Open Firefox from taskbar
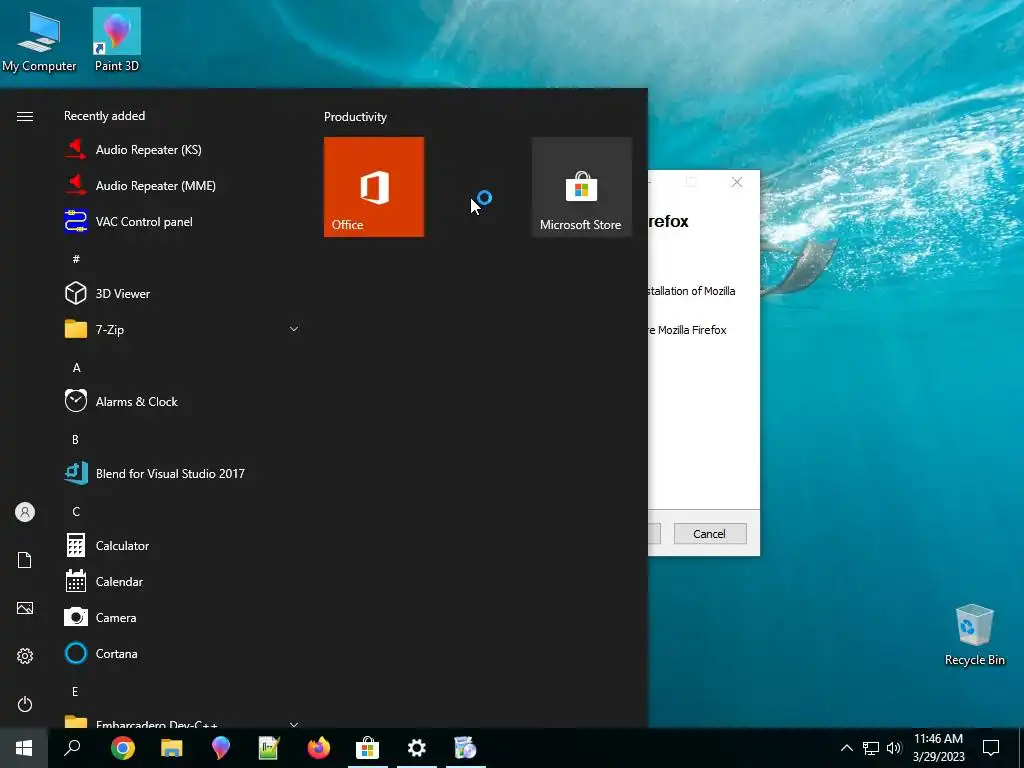This screenshot has width=1024, height=768. tap(319, 748)
